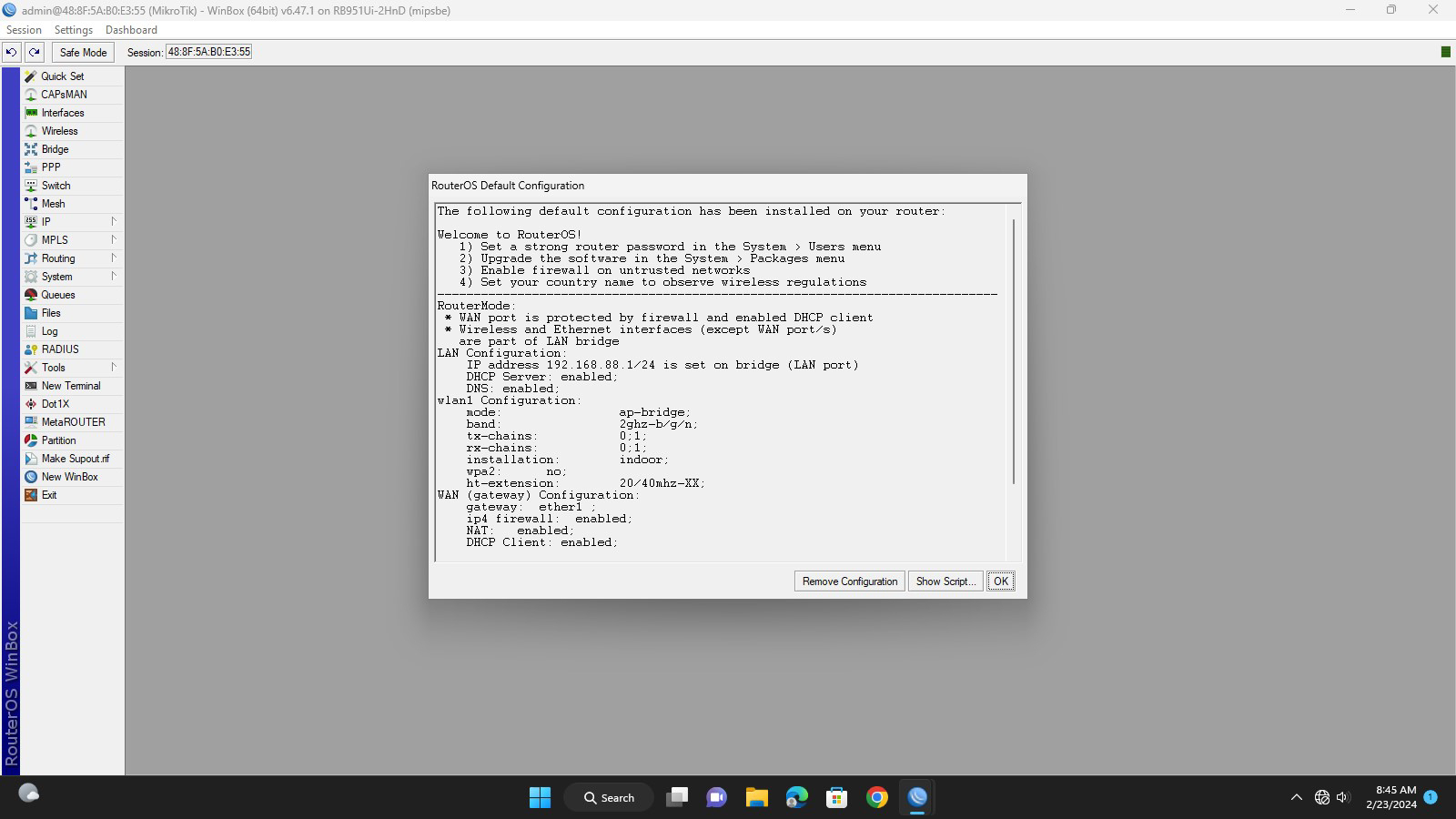
Task: Expand the MPLS submenu
Action: [114, 240]
